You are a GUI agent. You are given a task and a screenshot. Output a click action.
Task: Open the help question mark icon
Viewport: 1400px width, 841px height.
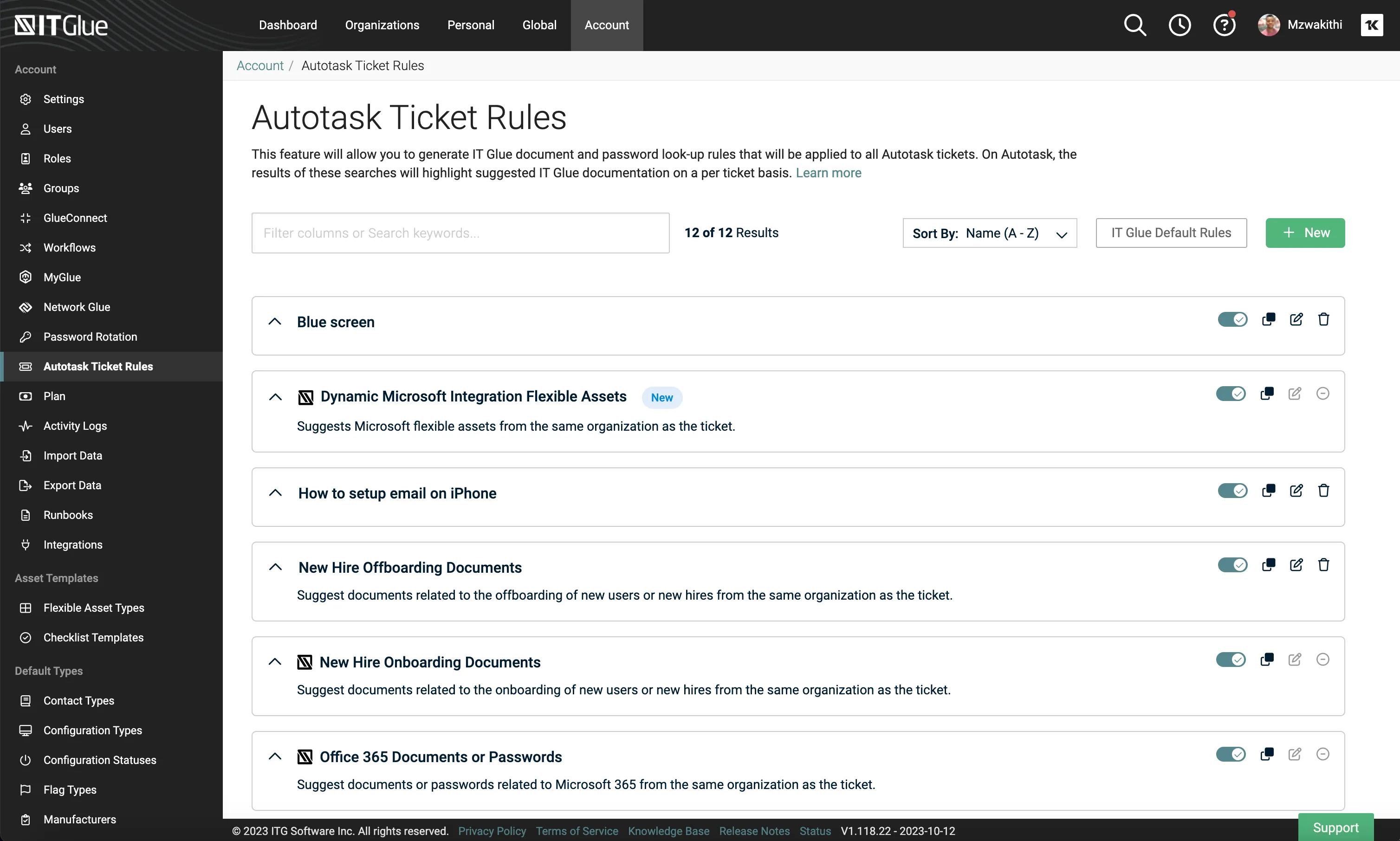coord(1224,25)
